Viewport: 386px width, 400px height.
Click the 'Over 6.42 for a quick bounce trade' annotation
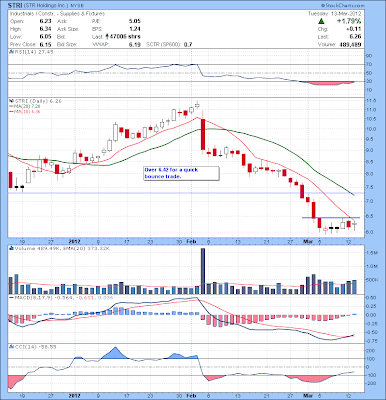(x=181, y=173)
